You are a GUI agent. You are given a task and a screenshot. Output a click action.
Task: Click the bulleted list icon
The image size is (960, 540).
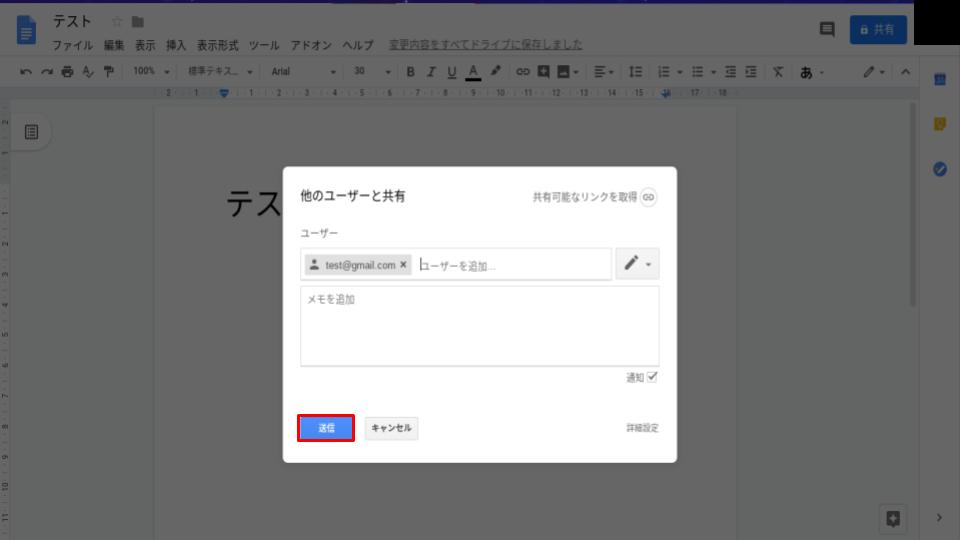697,72
